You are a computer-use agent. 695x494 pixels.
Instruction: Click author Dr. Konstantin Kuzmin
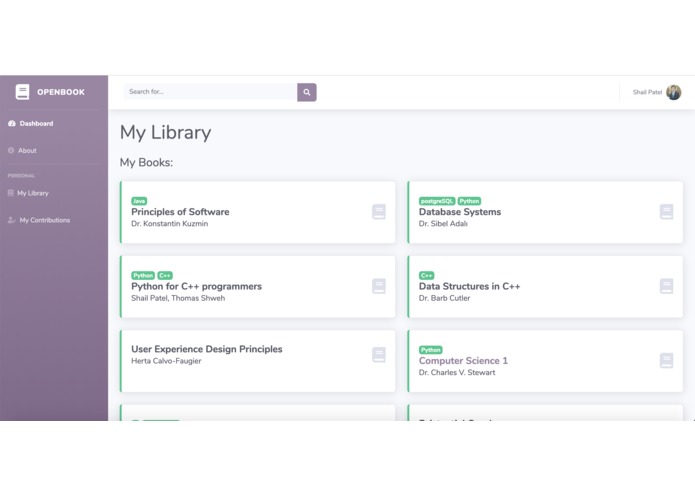169,224
